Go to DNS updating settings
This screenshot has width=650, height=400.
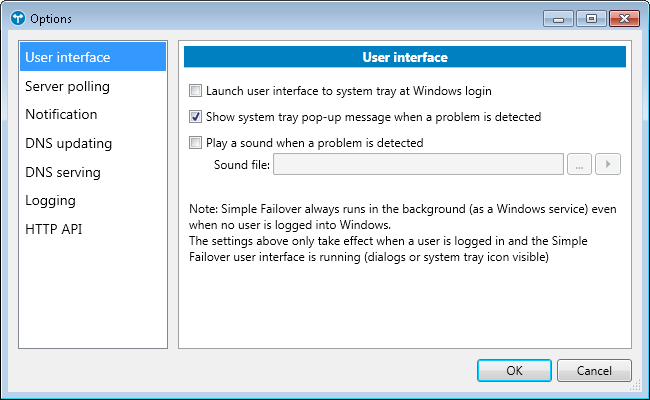tap(69, 143)
